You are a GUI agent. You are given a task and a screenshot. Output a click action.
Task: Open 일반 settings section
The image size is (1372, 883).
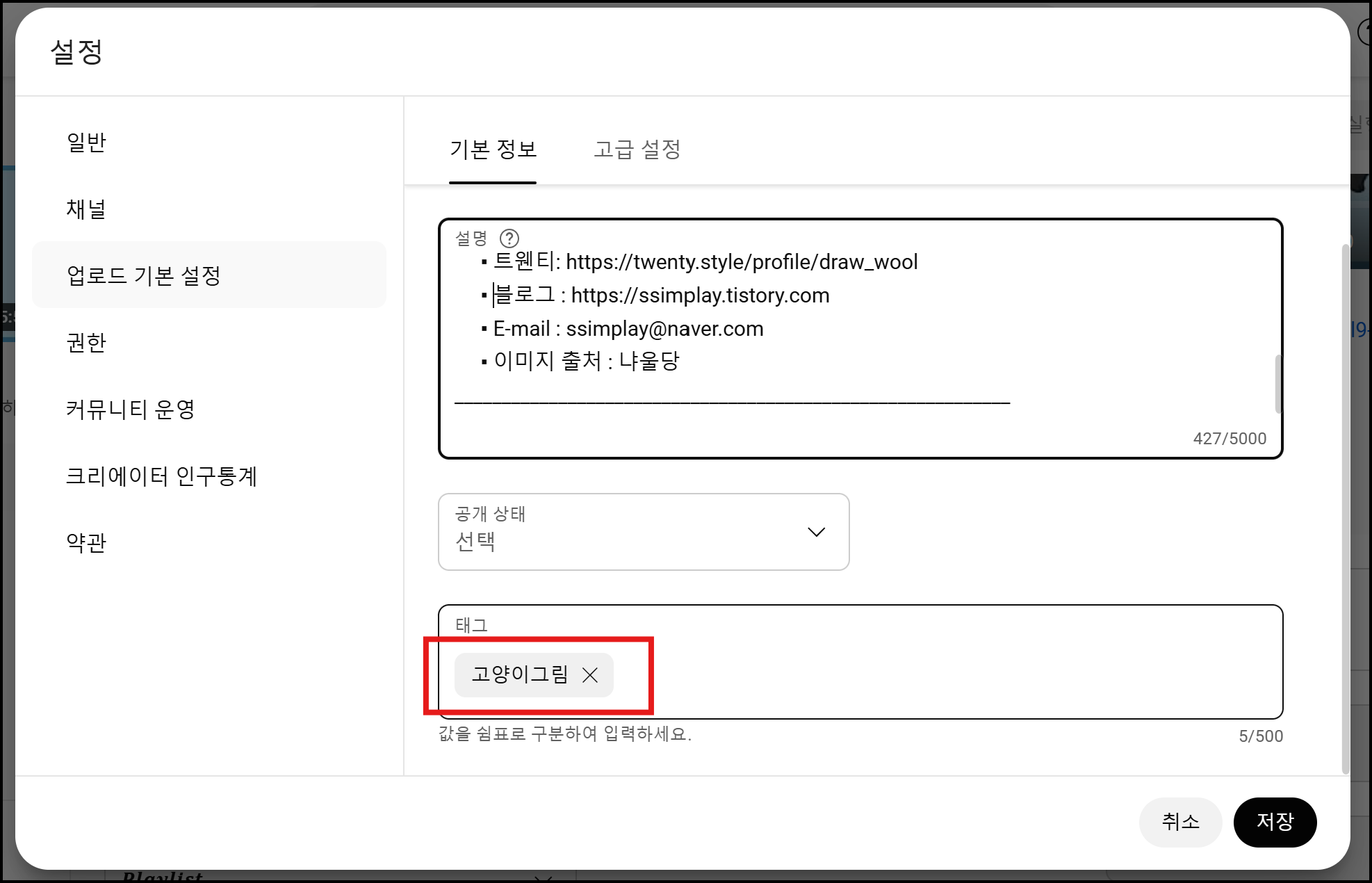(86, 142)
